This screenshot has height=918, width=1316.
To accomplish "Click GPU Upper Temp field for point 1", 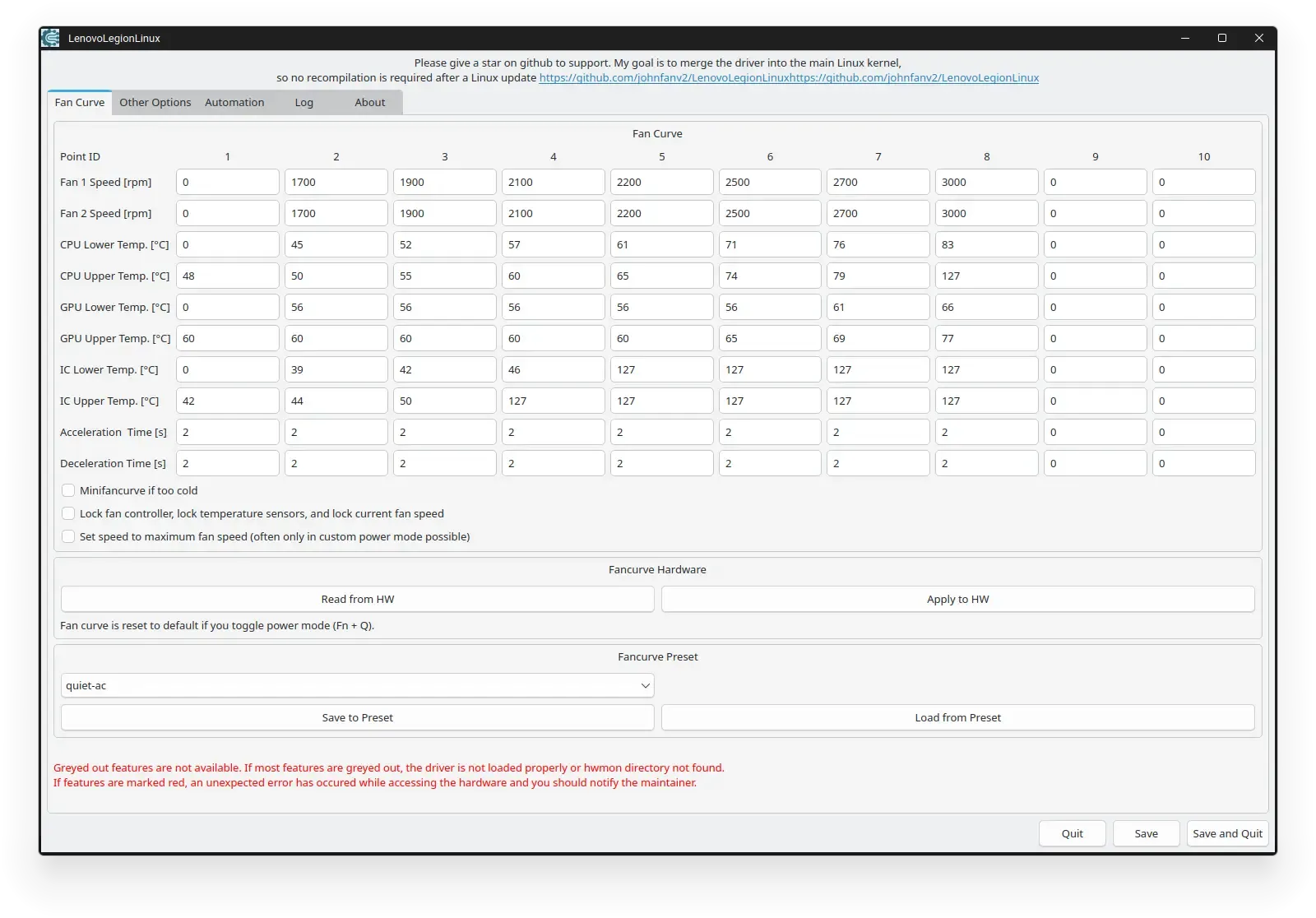I will [x=228, y=338].
